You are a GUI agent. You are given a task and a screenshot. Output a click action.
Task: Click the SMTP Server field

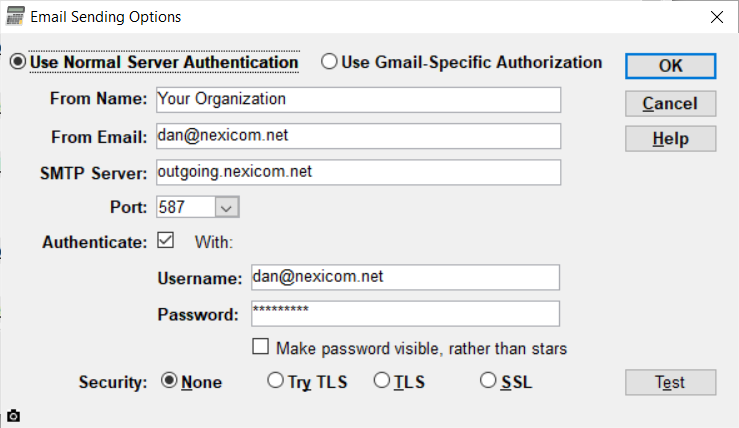pyautogui.click(x=359, y=172)
